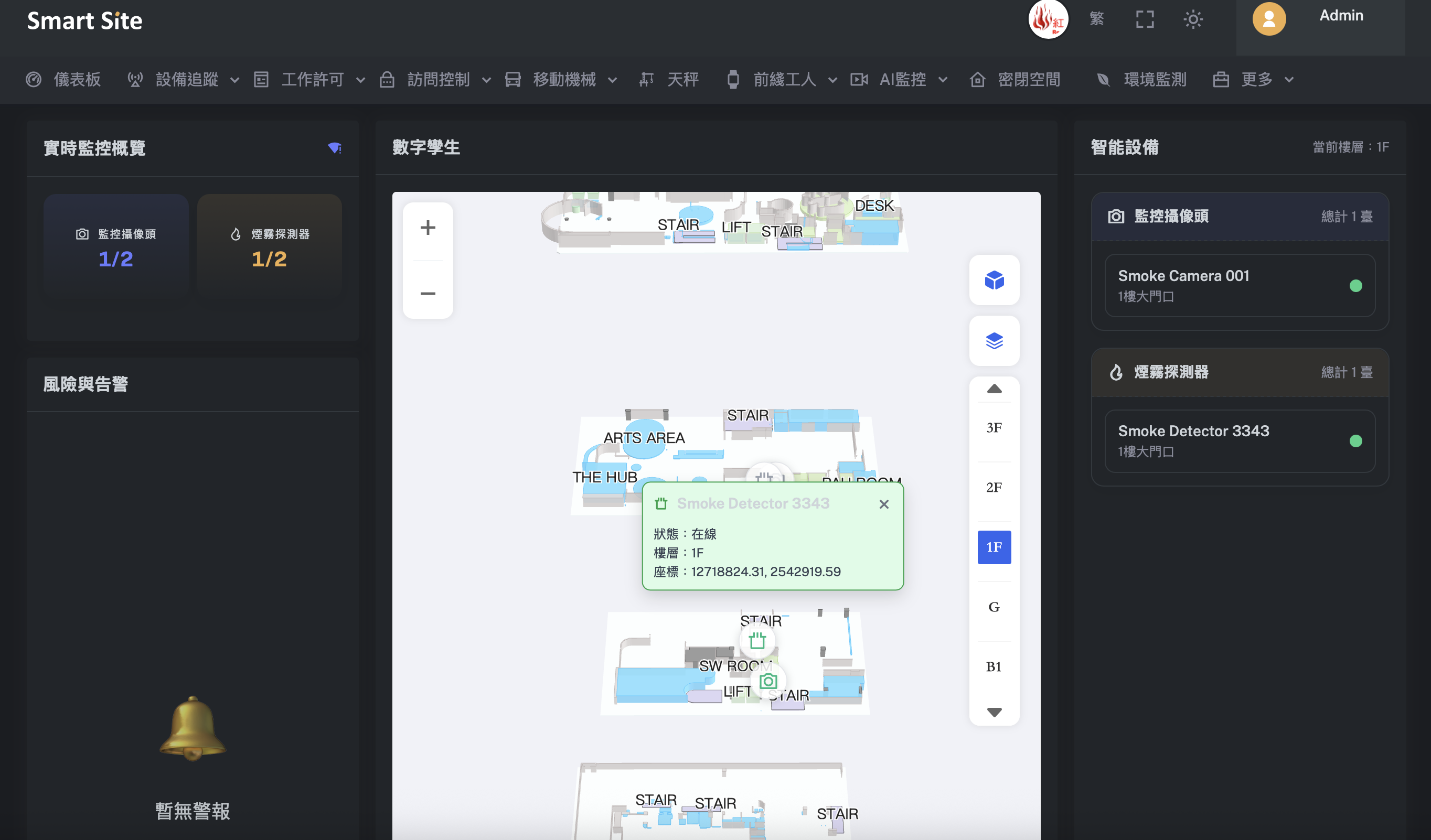Image resolution: width=1431 pixels, height=840 pixels.
Task: Click the 天秤 crane icon
Action: [646, 80]
